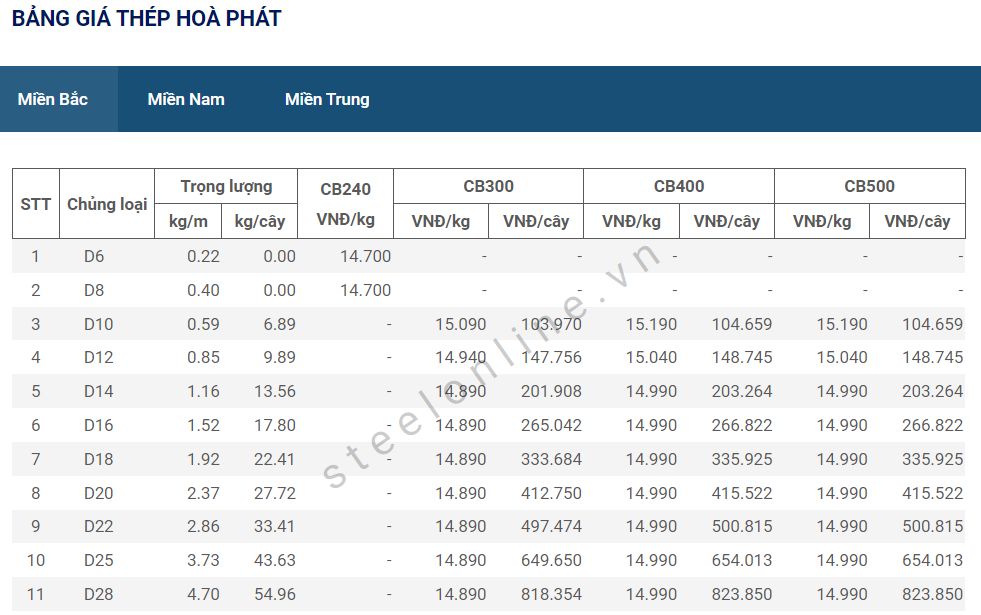Select the 1.16 kg/m value
The height and width of the screenshot is (615, 981).
click(x=203, y=391)
